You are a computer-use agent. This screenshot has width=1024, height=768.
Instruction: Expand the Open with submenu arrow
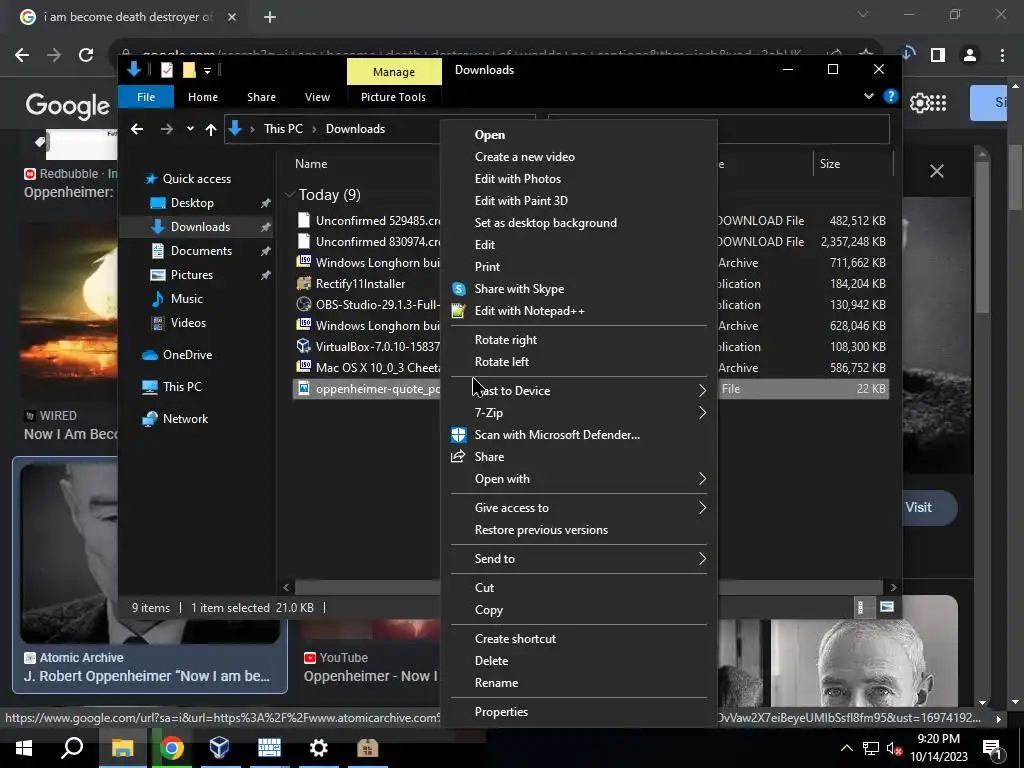[x=702, y=479]
